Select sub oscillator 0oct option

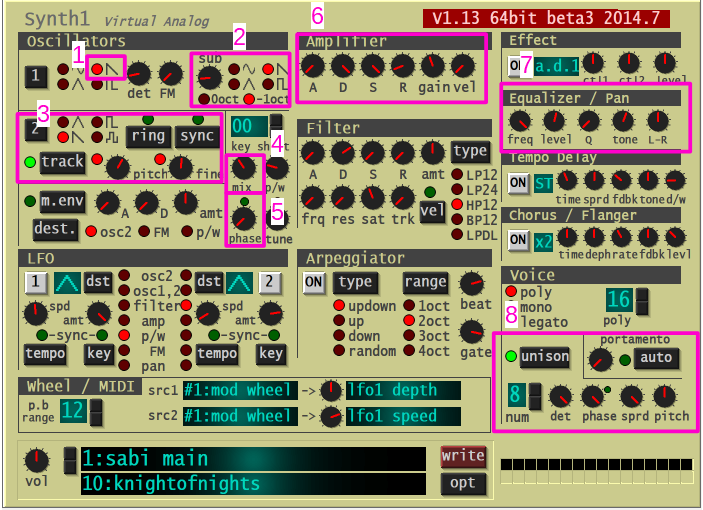tap(204, 99)
